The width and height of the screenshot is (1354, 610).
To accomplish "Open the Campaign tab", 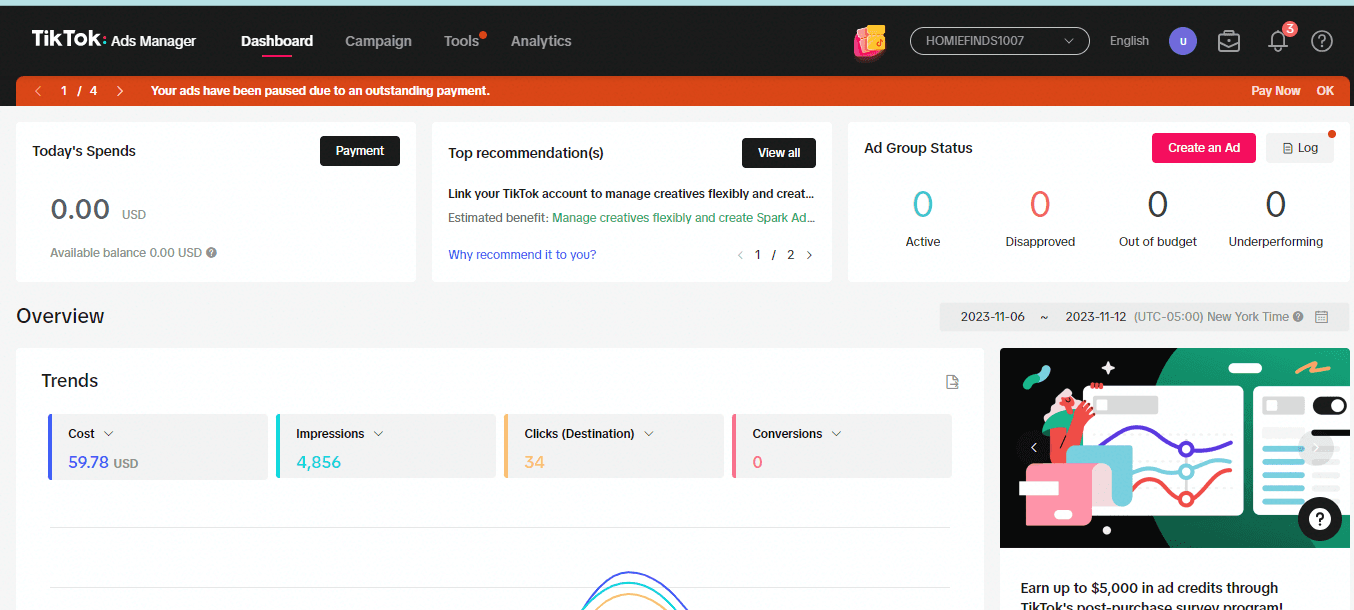I will tap(378, 41).
